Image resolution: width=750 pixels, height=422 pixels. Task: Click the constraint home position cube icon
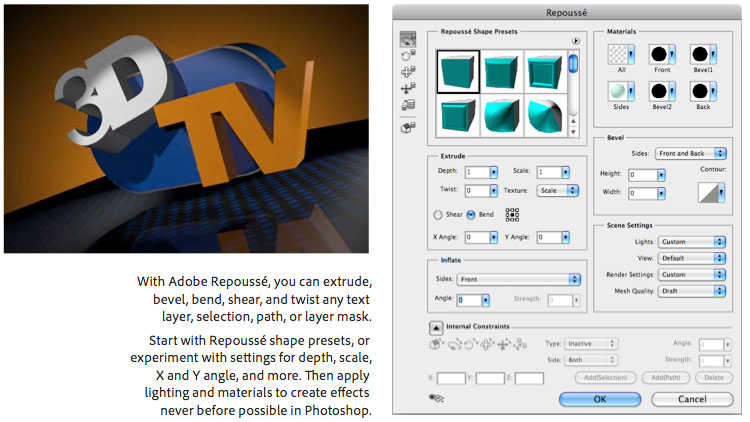pos(437,344)
